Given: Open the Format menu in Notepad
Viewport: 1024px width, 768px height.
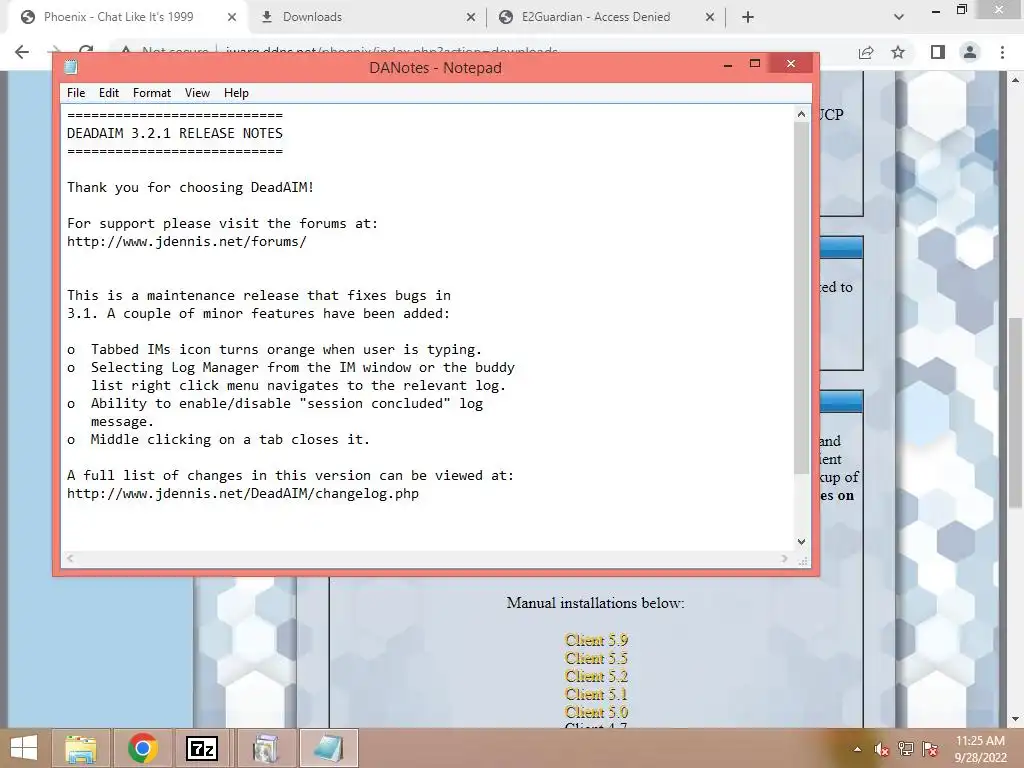Looking at the screenshot, I should tap(152, 93).
